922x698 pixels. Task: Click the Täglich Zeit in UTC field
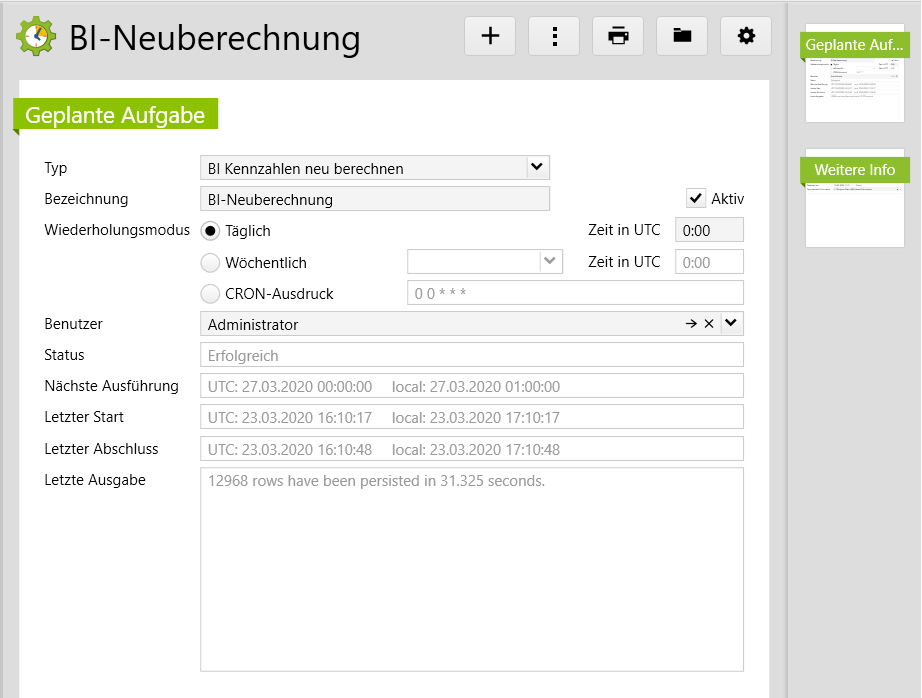(709, 231)
